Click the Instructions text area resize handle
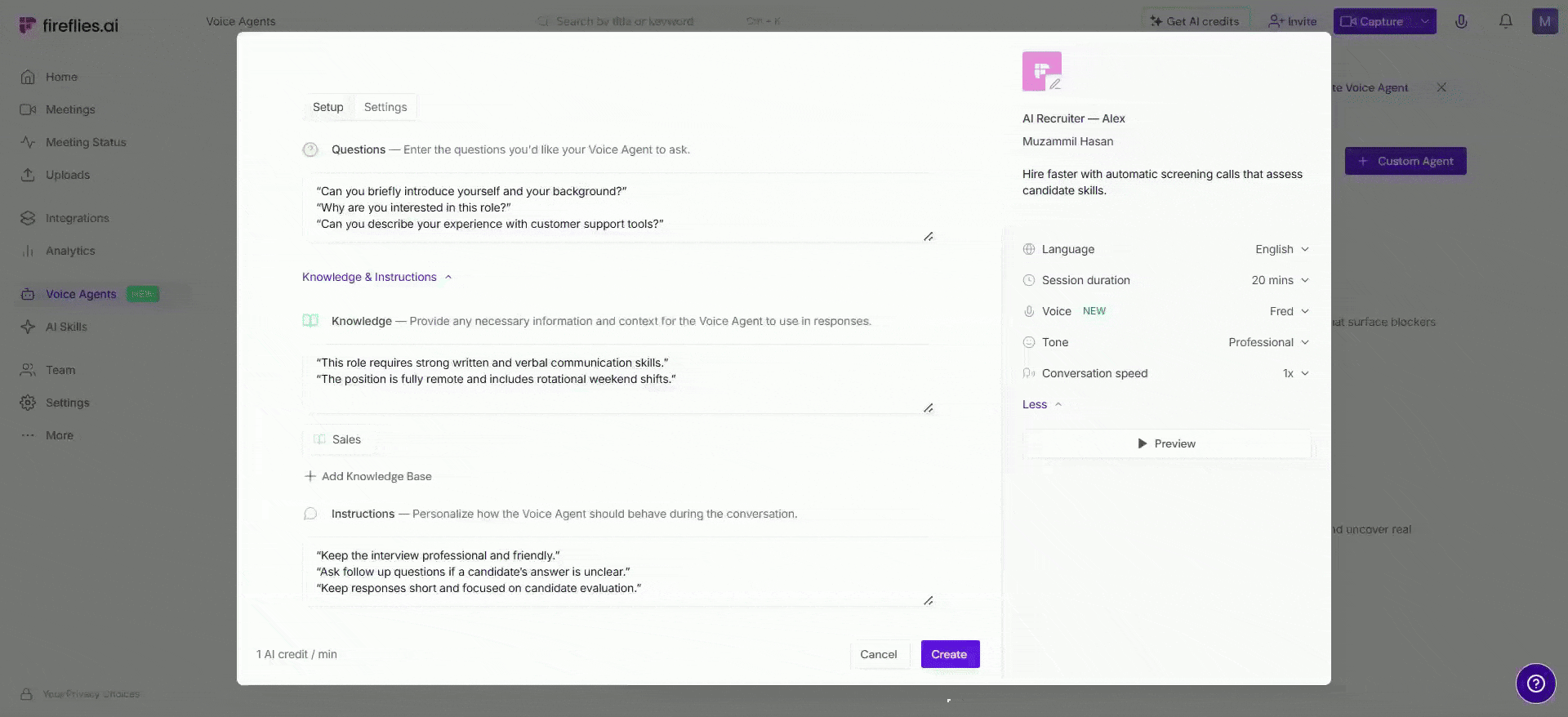Viewport: 1568px width, 717px height. 929,601
